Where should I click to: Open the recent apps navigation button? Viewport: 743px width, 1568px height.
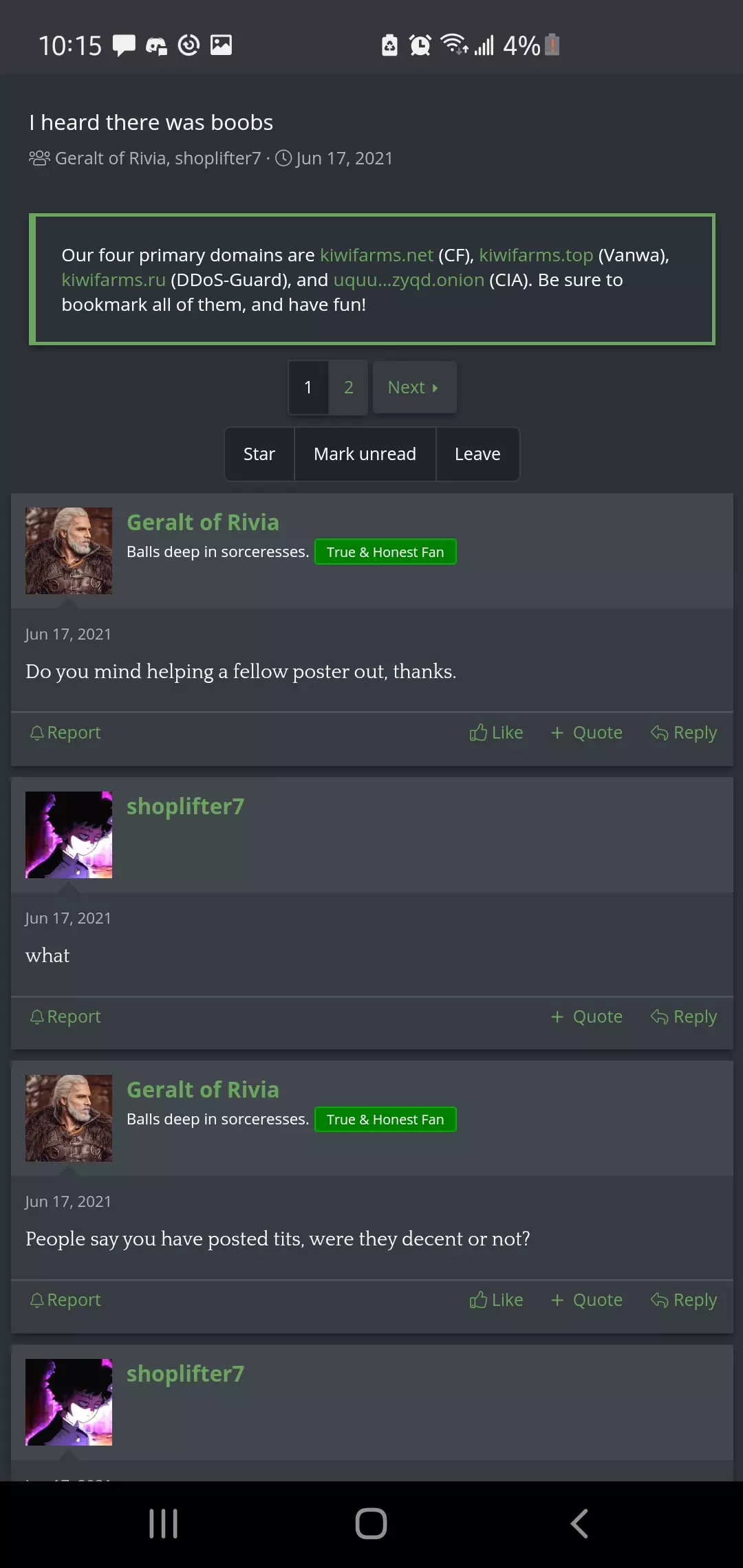[x=163, y=1523]
